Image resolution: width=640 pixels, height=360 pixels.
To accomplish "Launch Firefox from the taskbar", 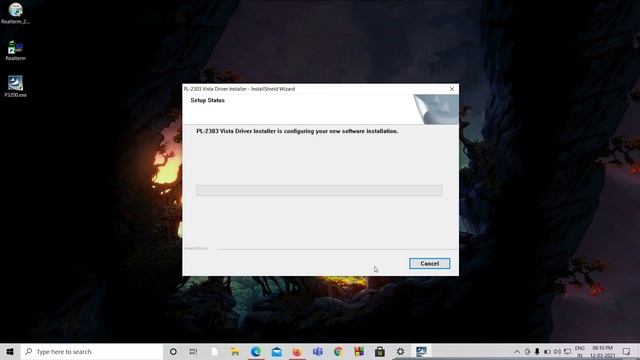I will point(297,351).
